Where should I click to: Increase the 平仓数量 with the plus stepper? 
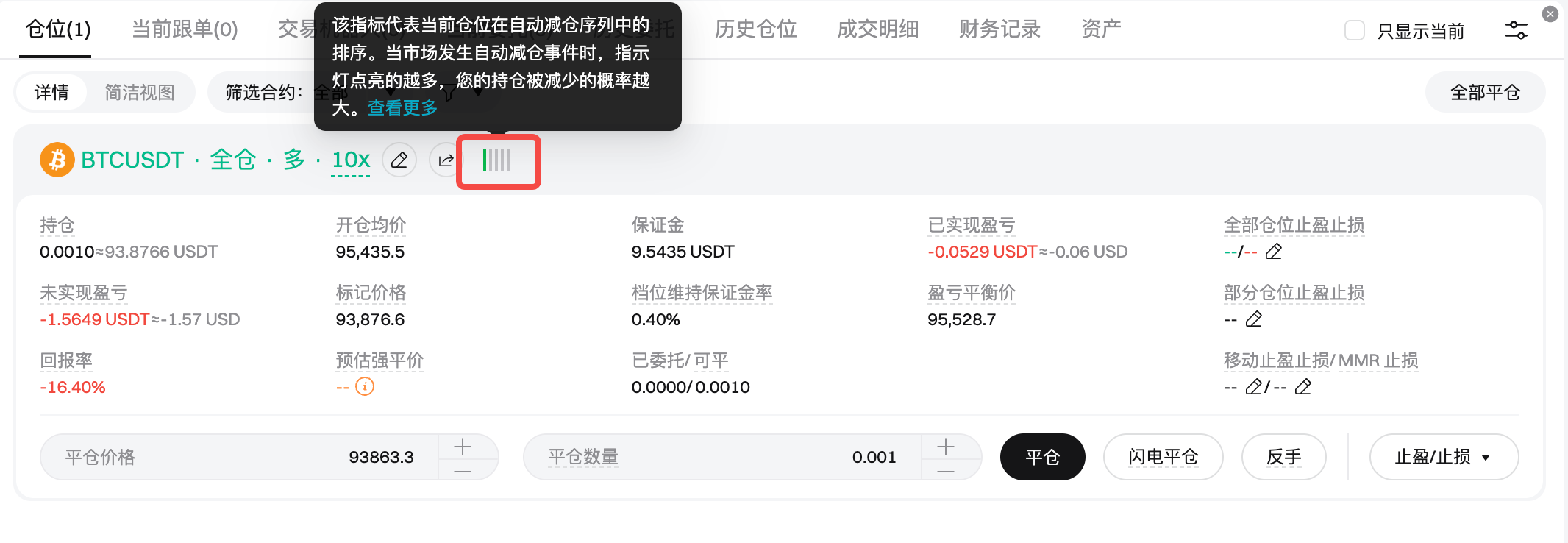coord(946,446)
